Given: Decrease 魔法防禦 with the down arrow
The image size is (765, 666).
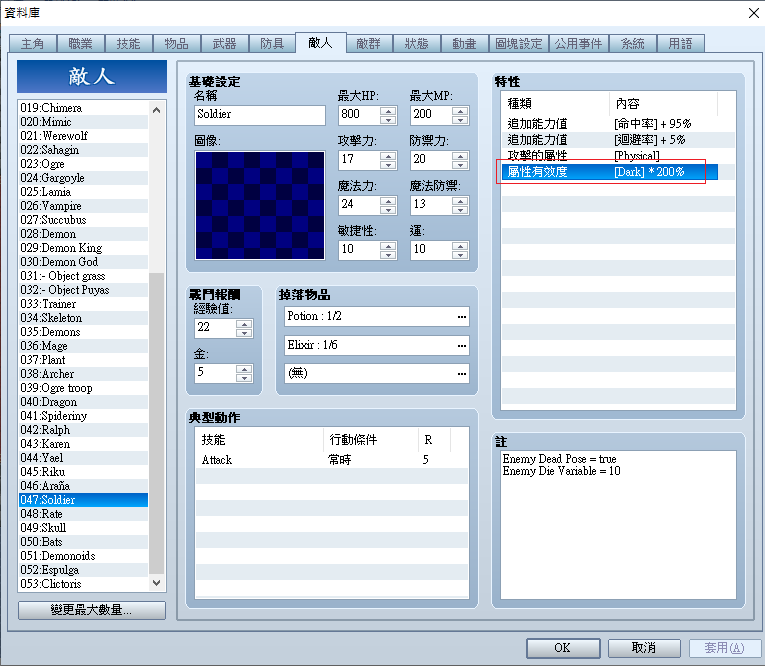Looking at the screenshot, I should (x=460, y=210).
